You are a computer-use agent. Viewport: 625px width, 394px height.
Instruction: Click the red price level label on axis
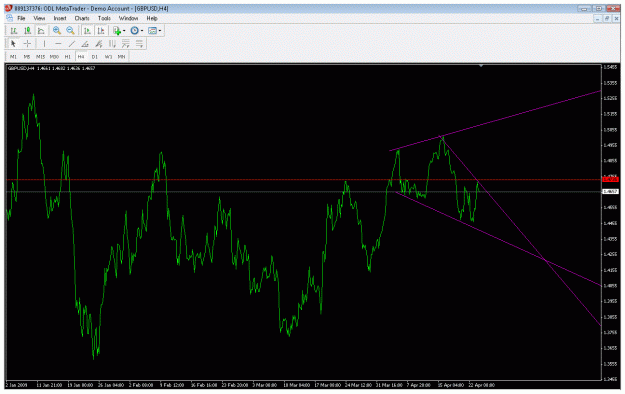click(611, 179)
